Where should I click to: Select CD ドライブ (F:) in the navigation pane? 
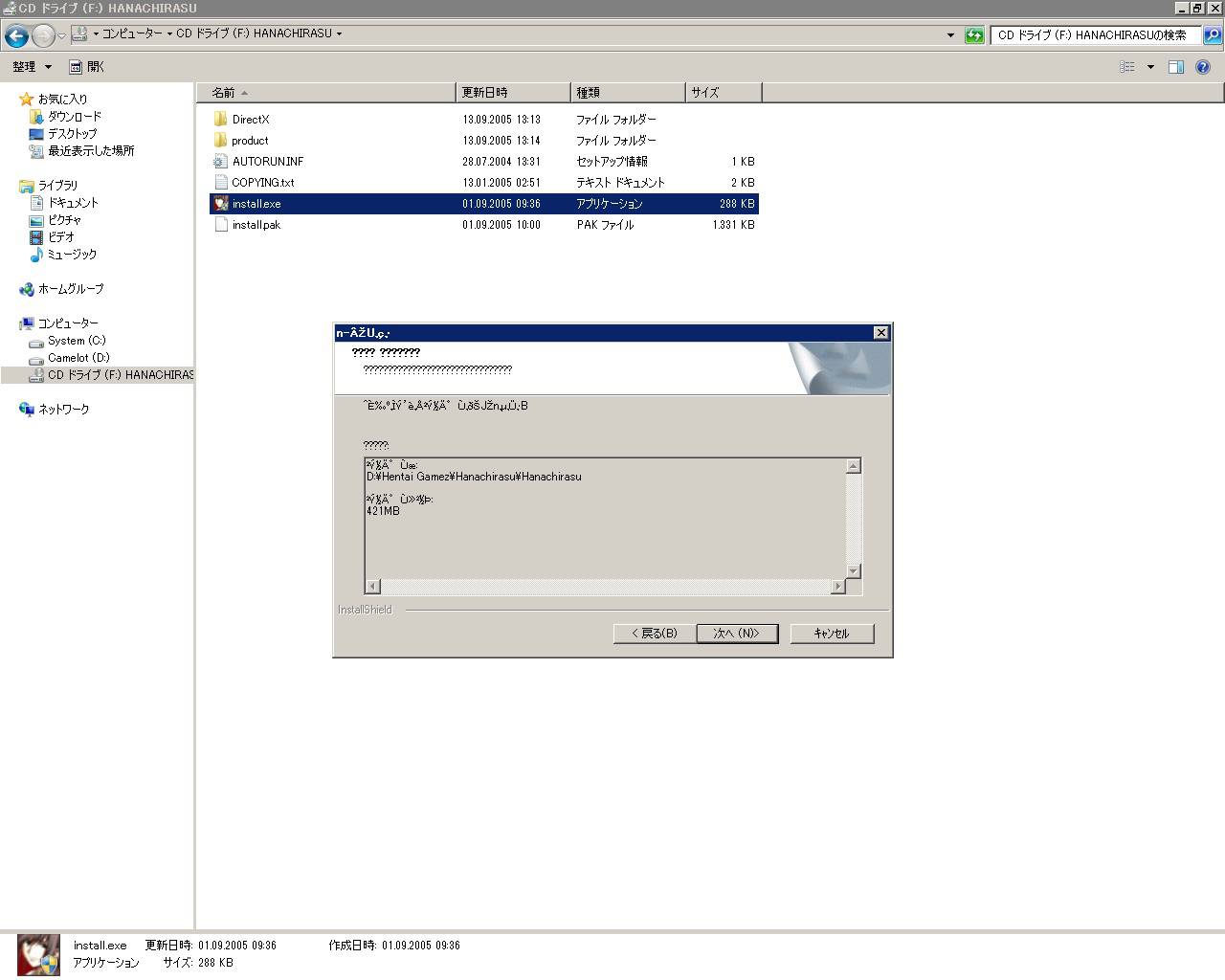point(121,375)
